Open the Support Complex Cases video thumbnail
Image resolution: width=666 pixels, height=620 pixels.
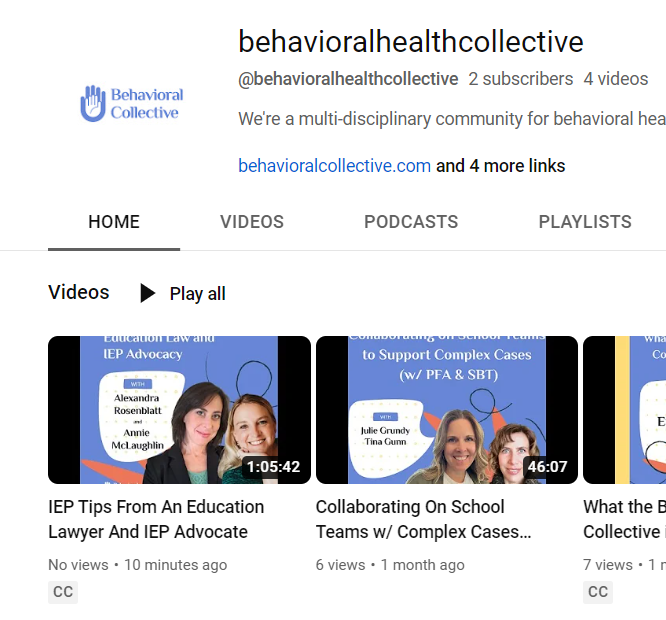click(x=447, y=410)
